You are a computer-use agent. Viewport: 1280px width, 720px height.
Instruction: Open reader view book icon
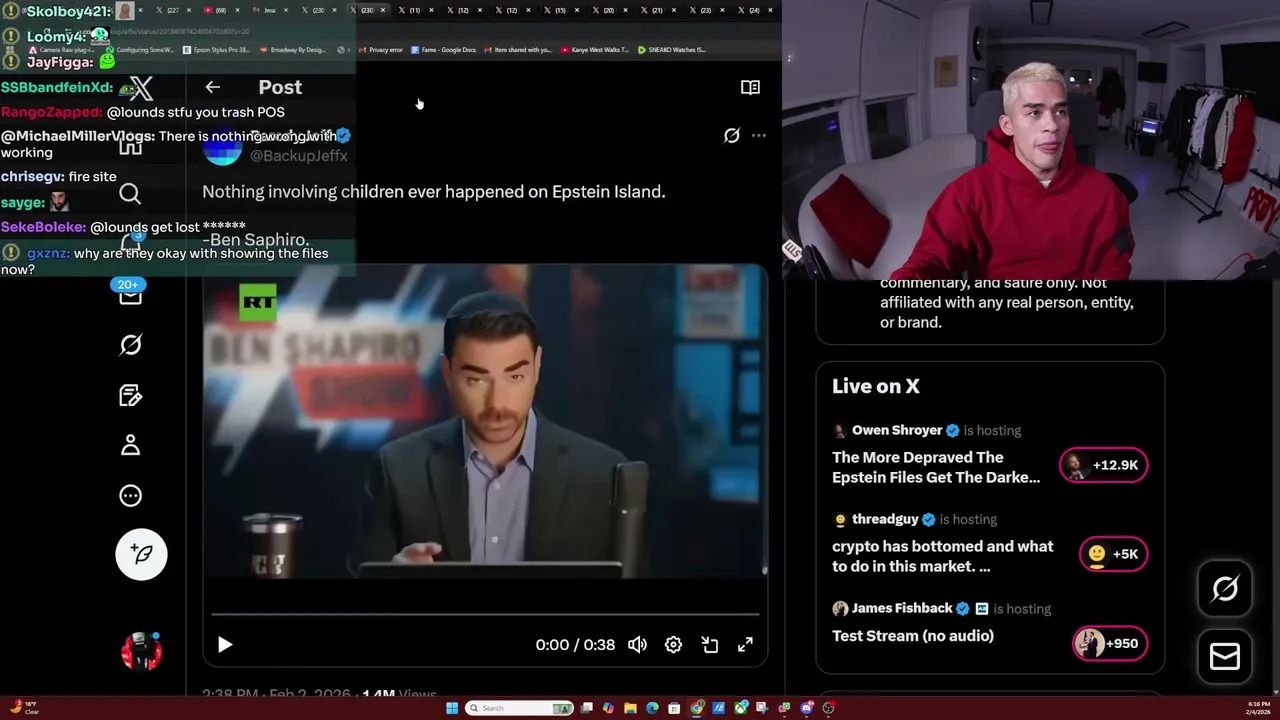tap(750, 87)
